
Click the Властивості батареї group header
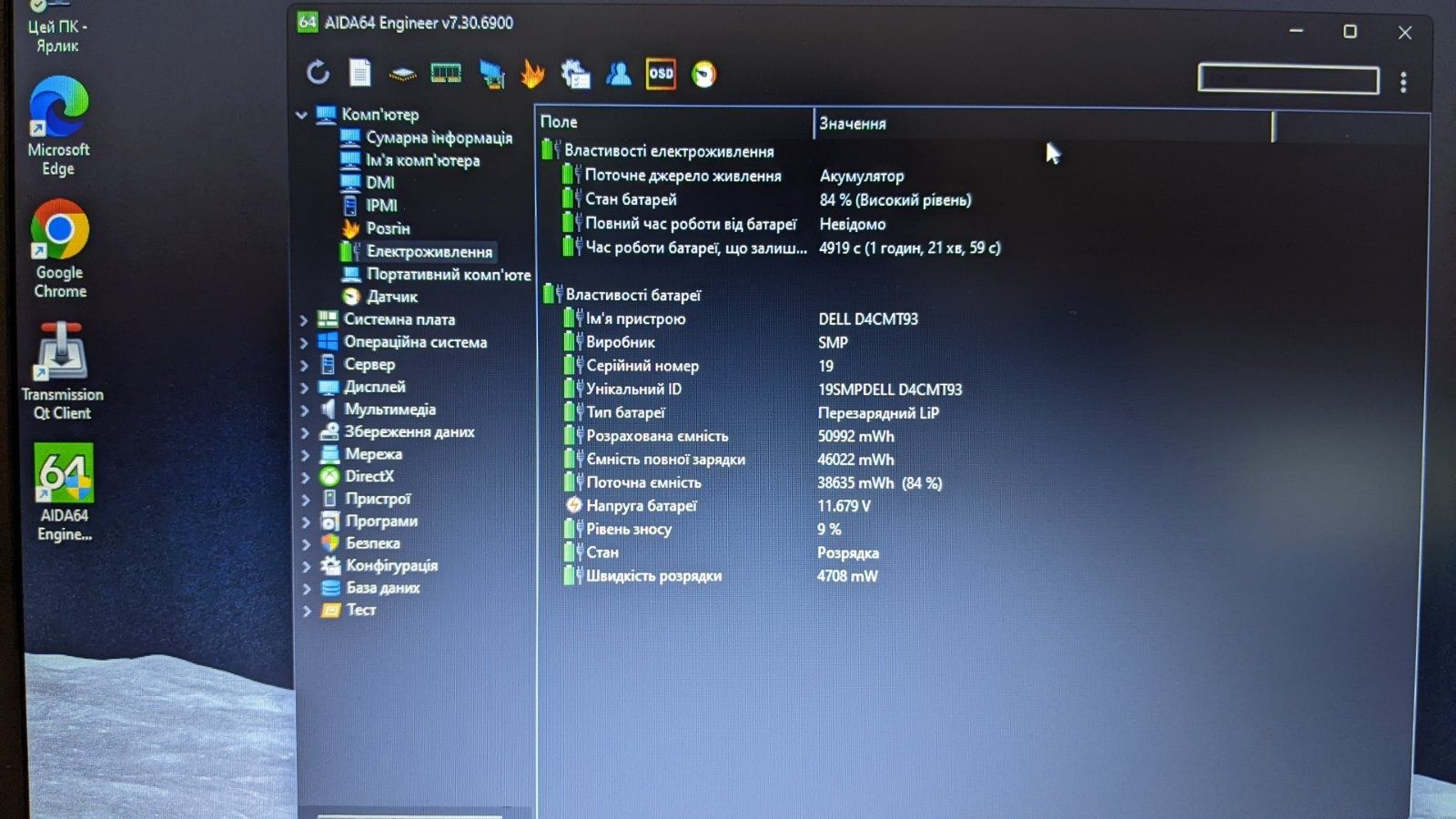point(633,295)
